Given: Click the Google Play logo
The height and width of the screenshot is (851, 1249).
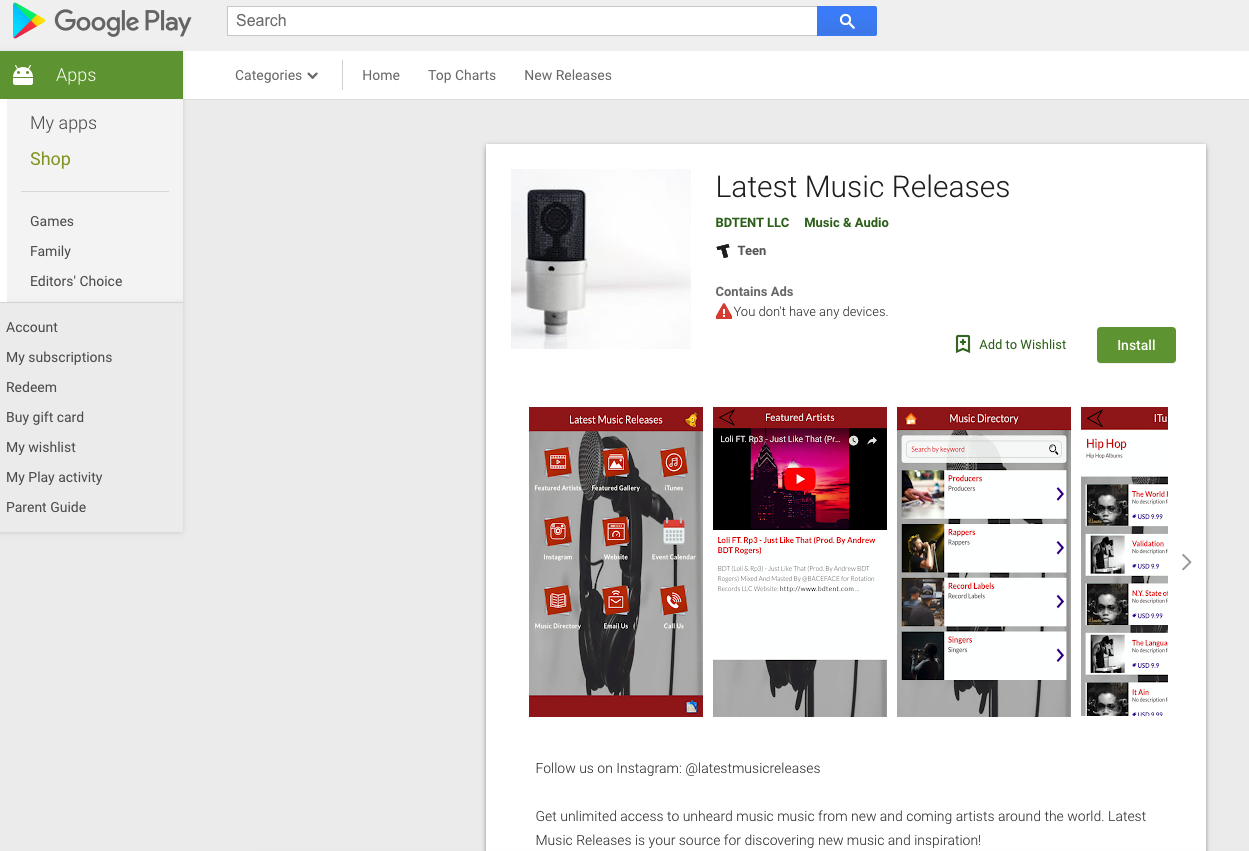Looking at the screenshot, I should click(101, 21).
